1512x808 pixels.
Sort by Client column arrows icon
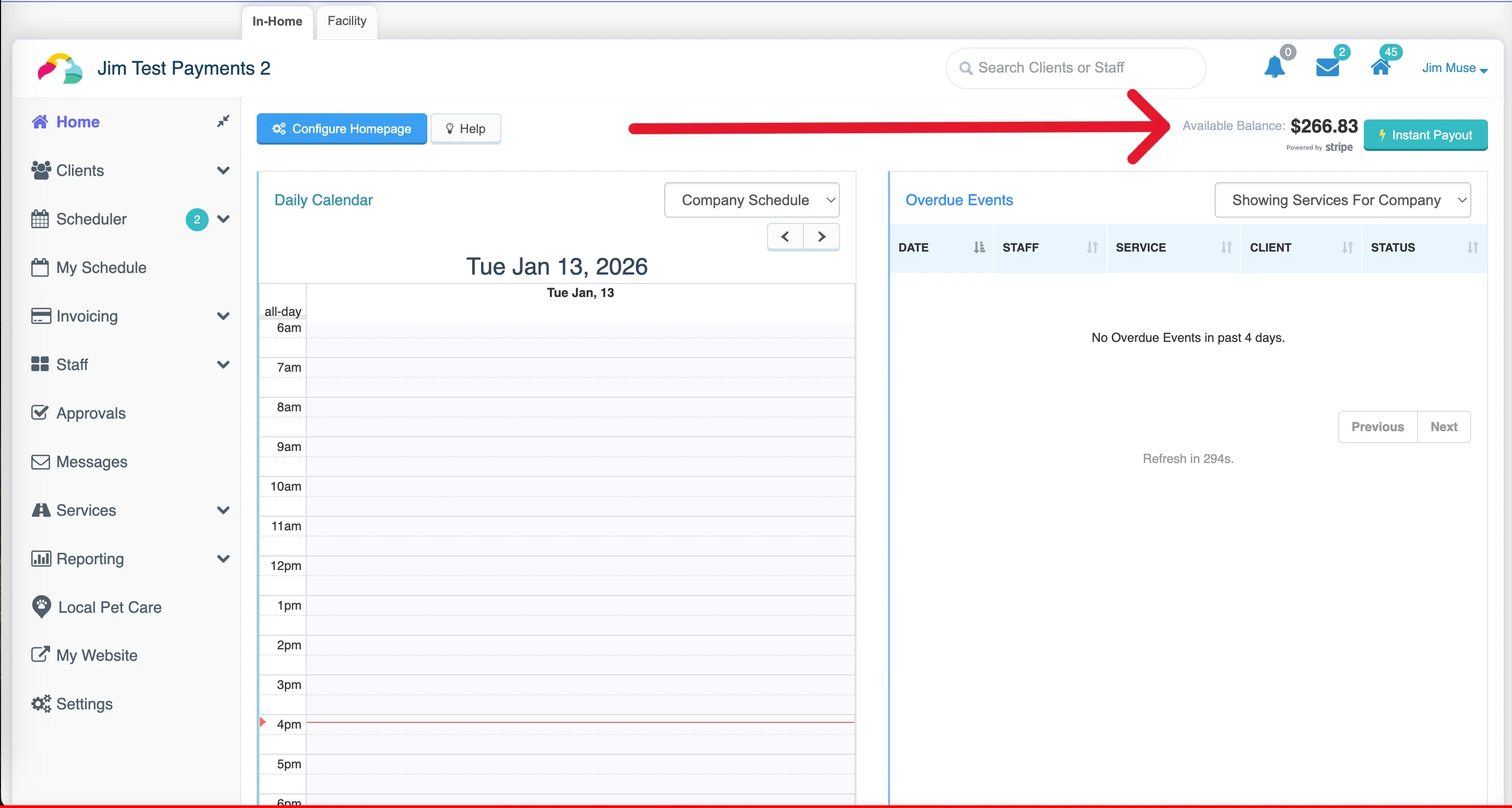tap(1347, 247)
